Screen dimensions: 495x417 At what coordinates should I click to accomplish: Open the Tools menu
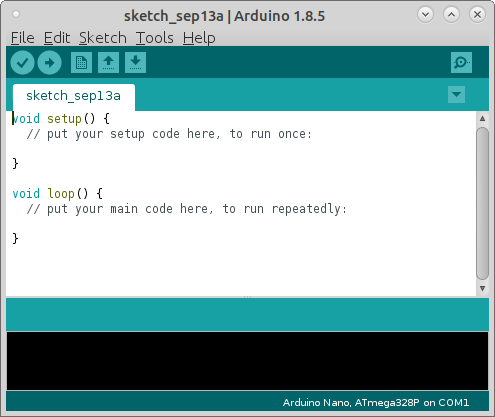pyautogui.click(x=155, y=38)
